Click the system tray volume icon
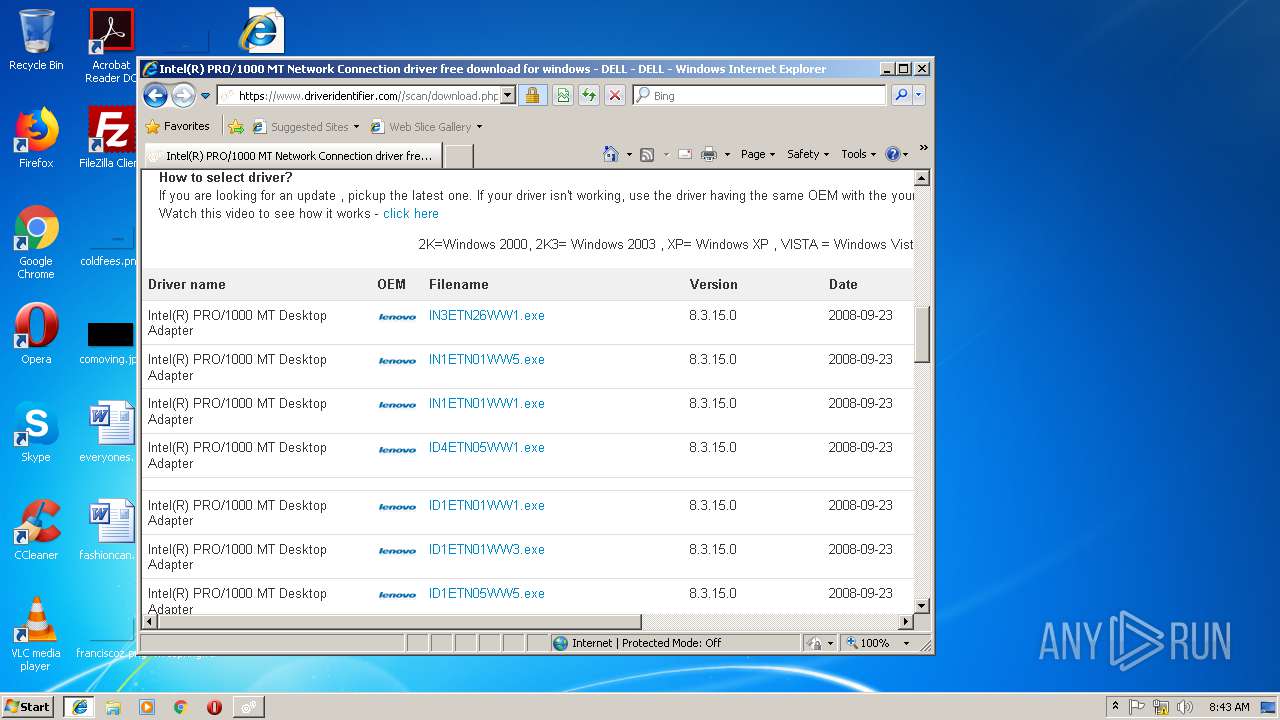This screenshot has width=1280, height=720. 1184,706
